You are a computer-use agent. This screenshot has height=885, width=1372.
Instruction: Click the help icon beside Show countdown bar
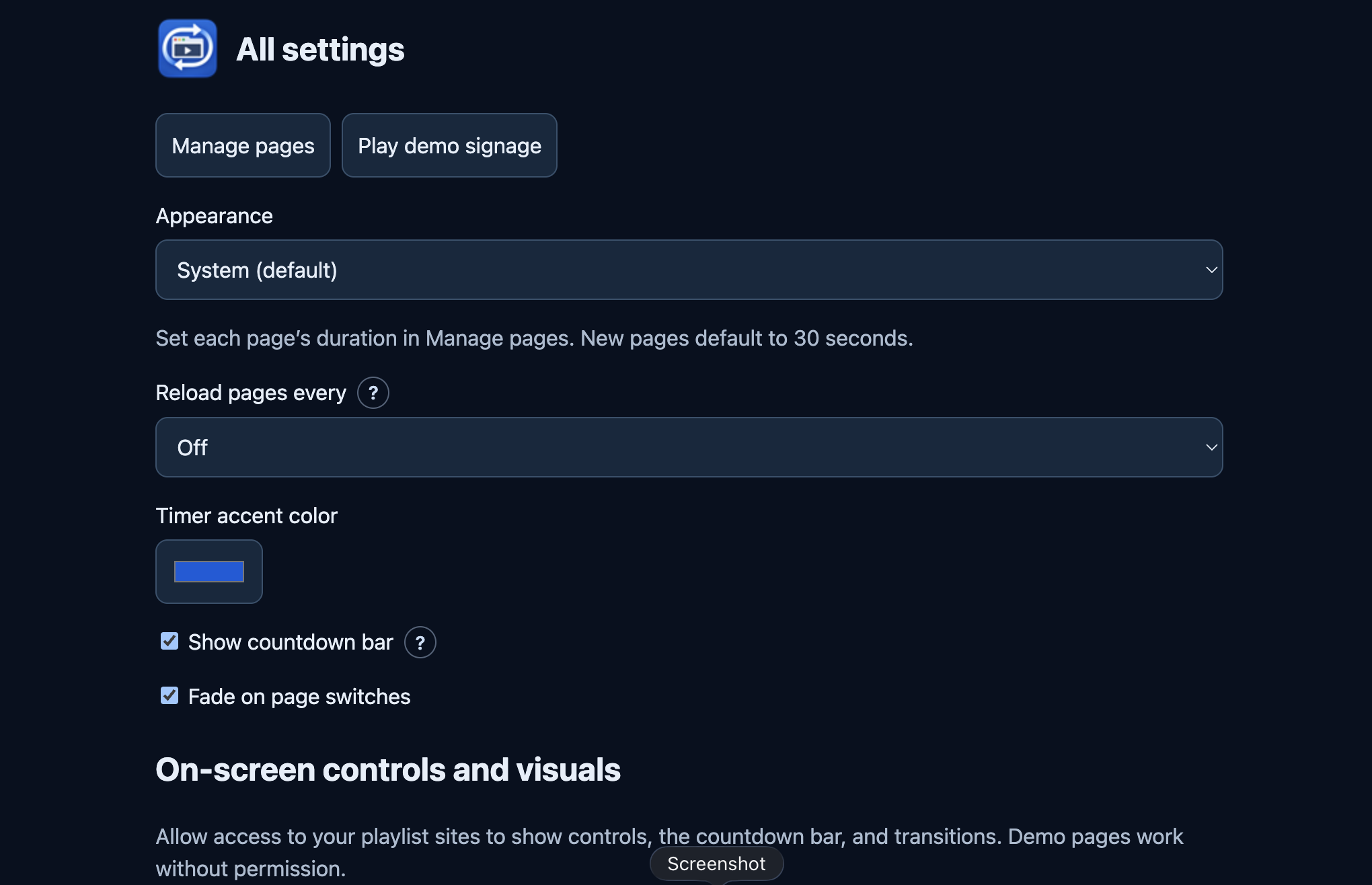click(x=420, y=642)
